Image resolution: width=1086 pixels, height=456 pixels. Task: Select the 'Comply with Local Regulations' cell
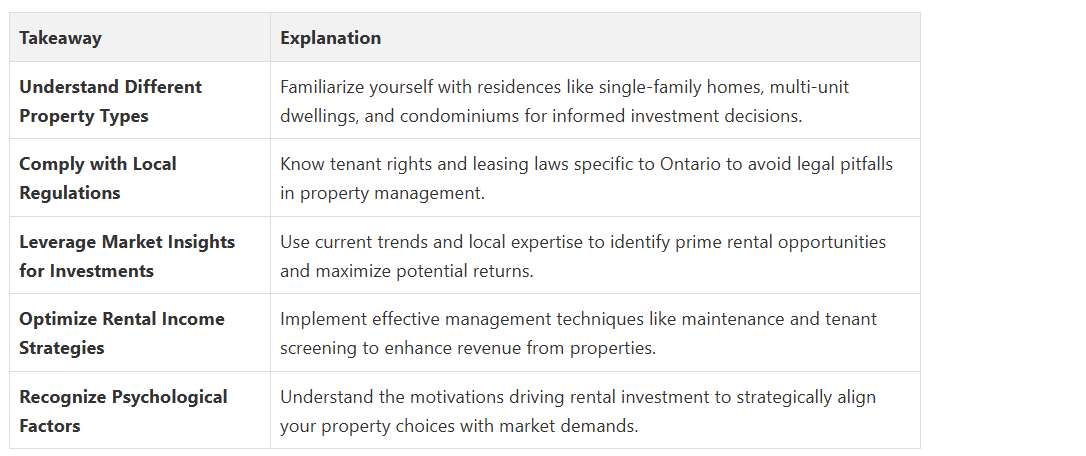[x=98, y=178]
